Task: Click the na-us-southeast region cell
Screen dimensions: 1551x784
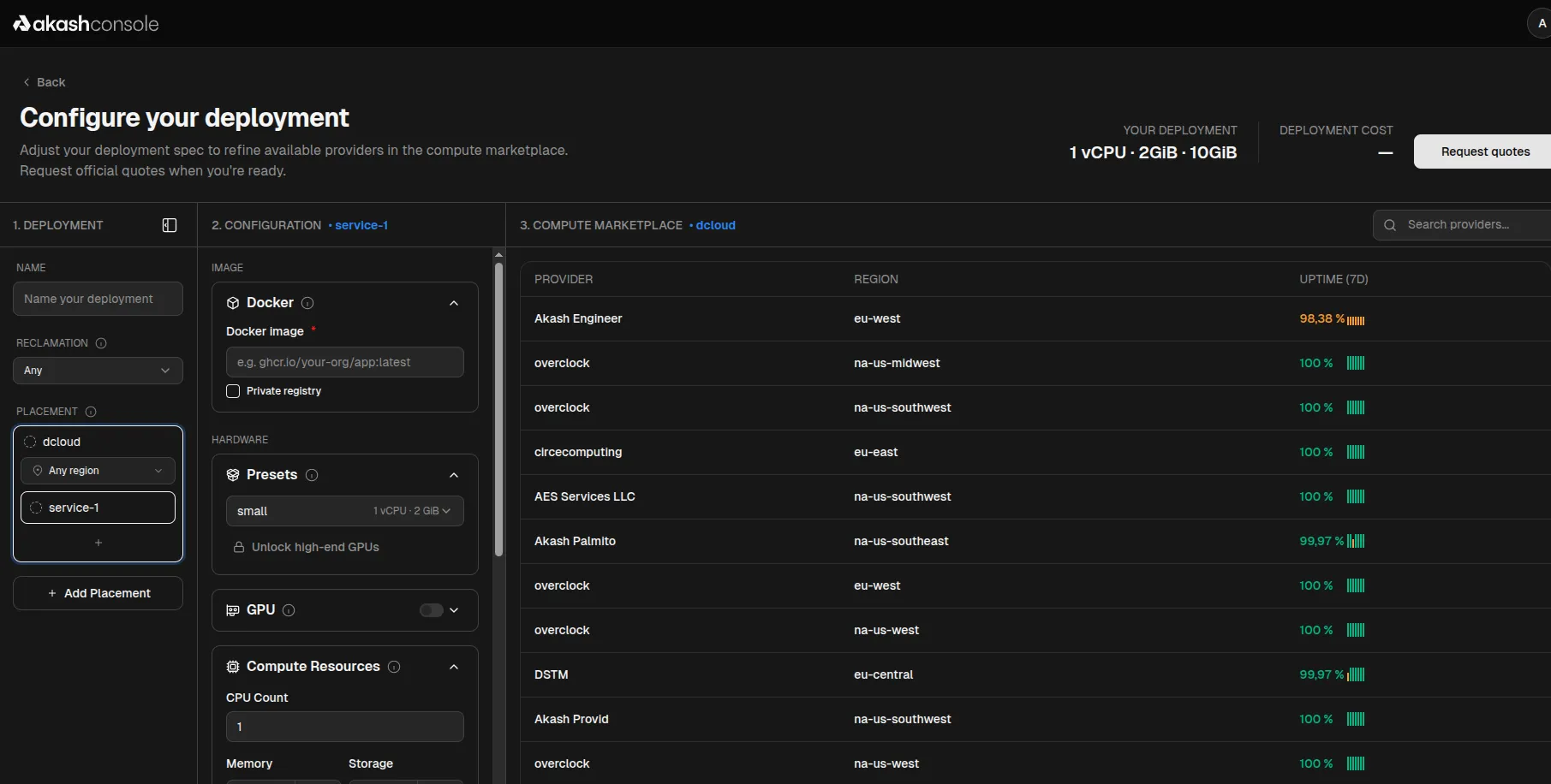Action: click(x=901, y=541)
